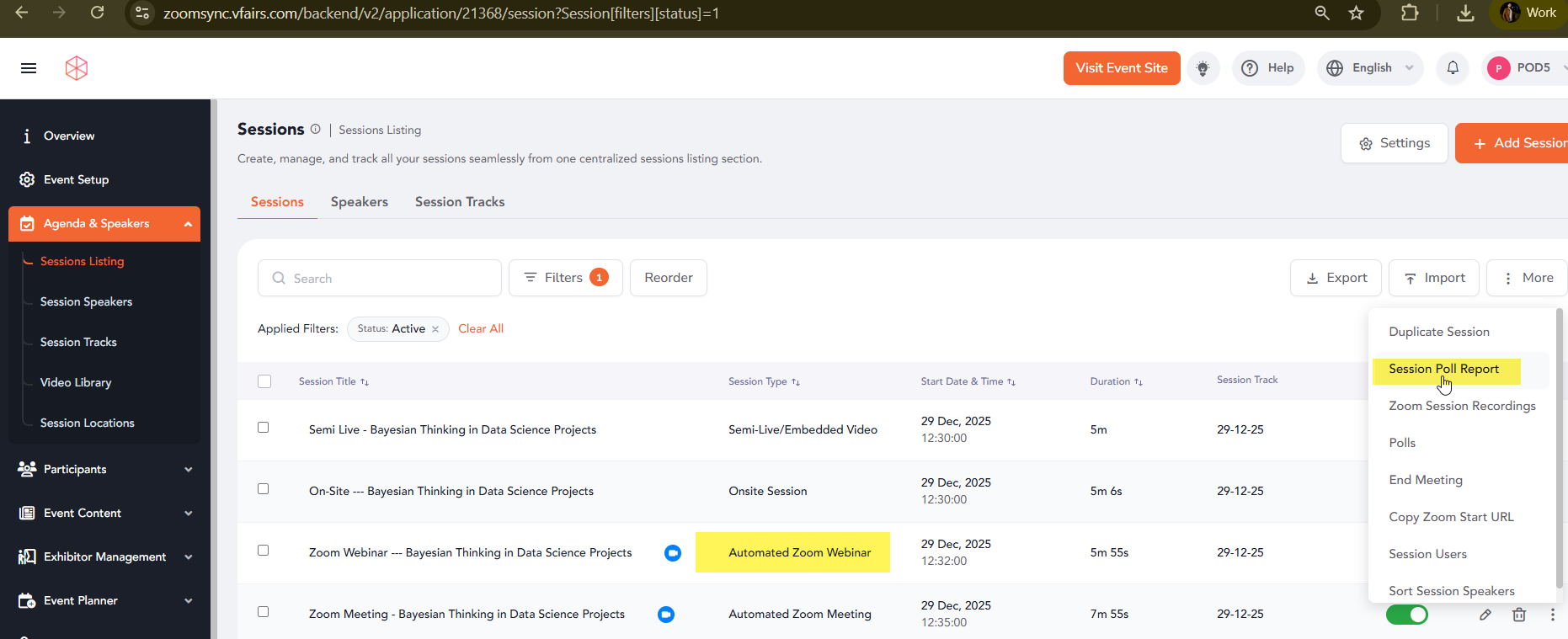Click the trash delete icon in last row
The width and height of the screenshot is (1568, 639).
1519,615
